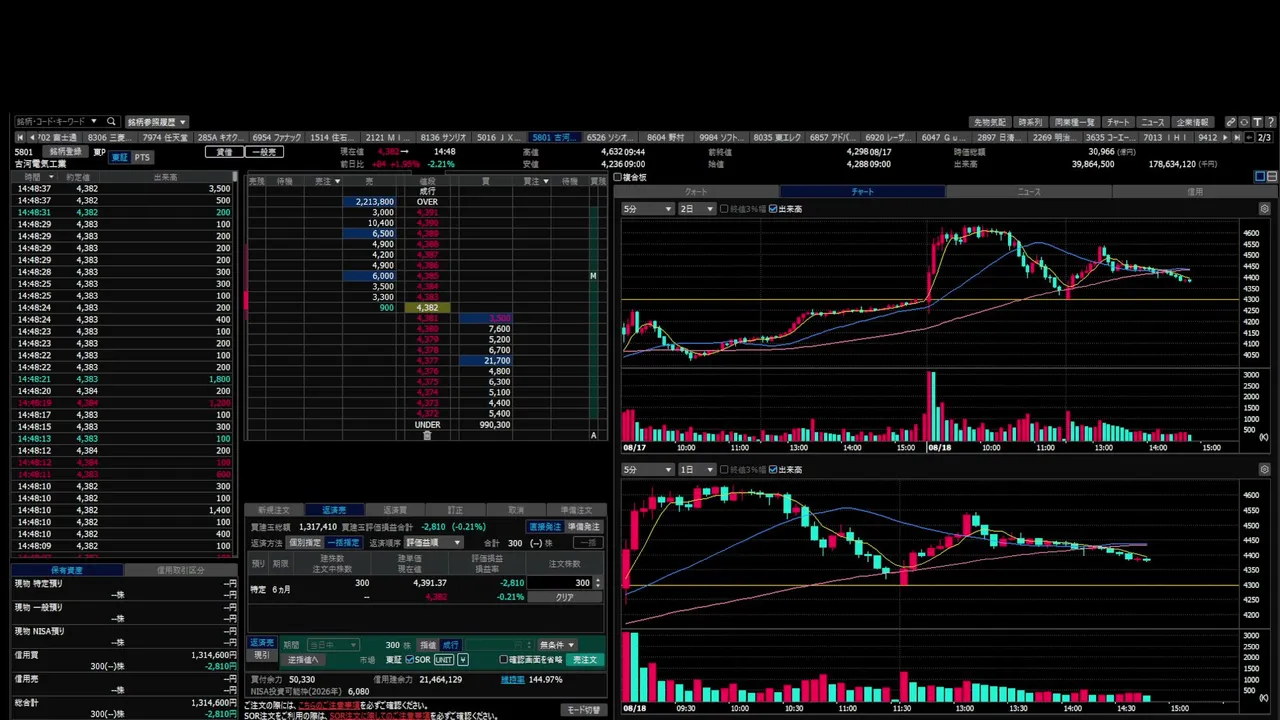Open upper chart 5分 interval dropdown
1280x720 pixels.
pos(647,209)
